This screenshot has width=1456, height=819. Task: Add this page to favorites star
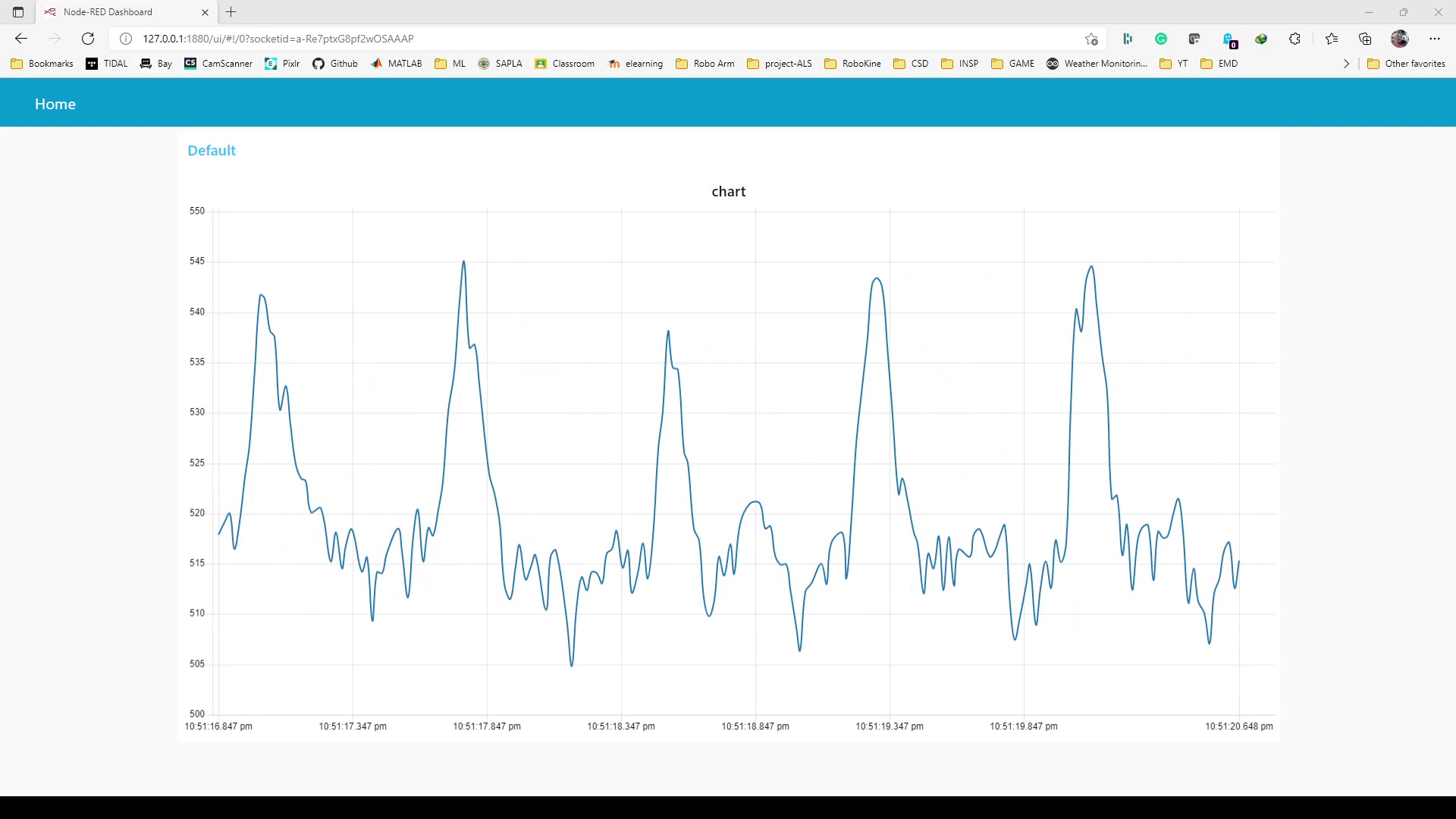pos(1091,39)
